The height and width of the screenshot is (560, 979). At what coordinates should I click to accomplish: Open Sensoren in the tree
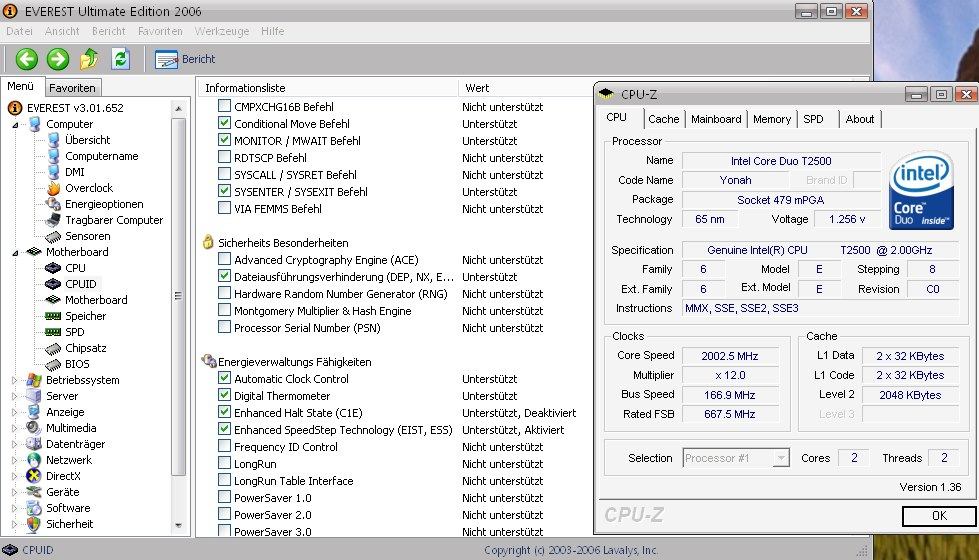click(87, 236)
